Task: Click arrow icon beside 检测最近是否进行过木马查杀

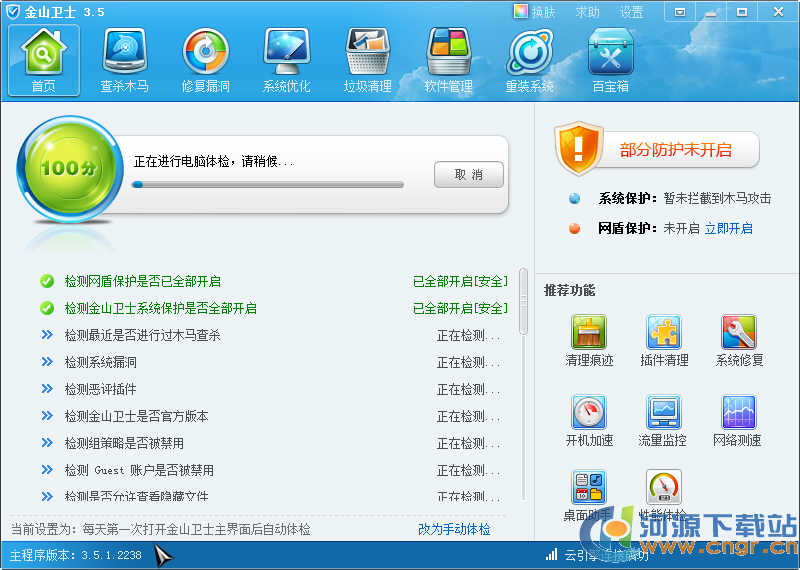Action: (x=47, y=335)
